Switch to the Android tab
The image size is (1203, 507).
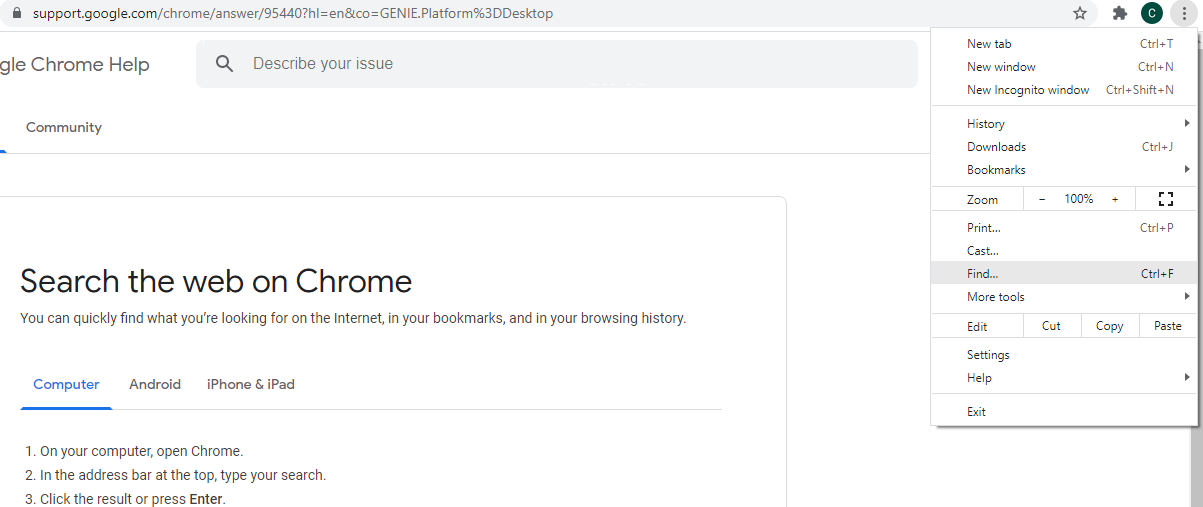click(x=155, y=385)
